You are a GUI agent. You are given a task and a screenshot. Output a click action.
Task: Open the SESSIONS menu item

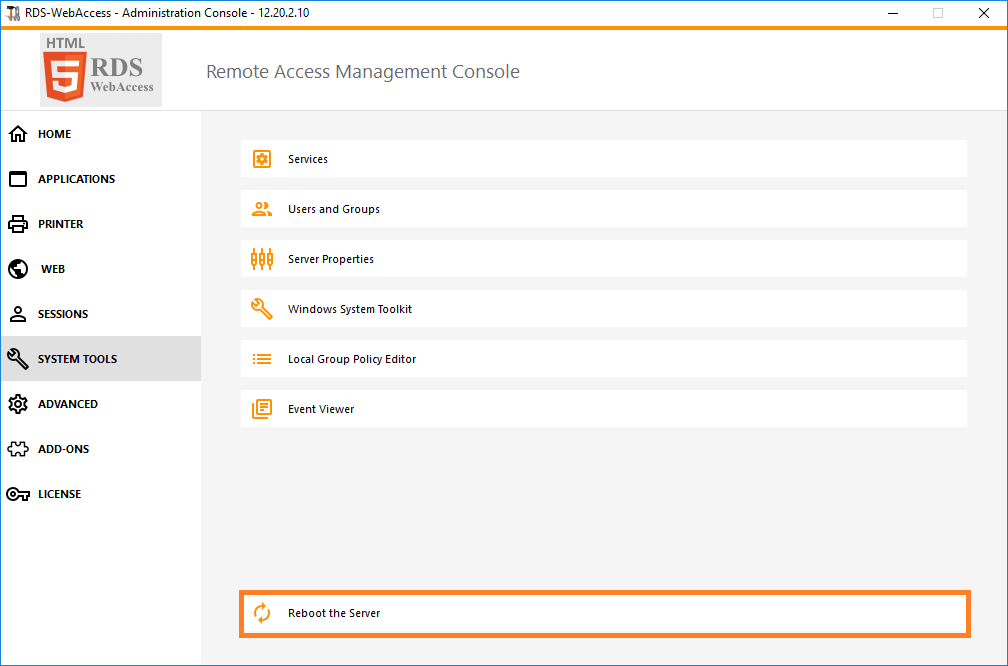coord(101,314)
